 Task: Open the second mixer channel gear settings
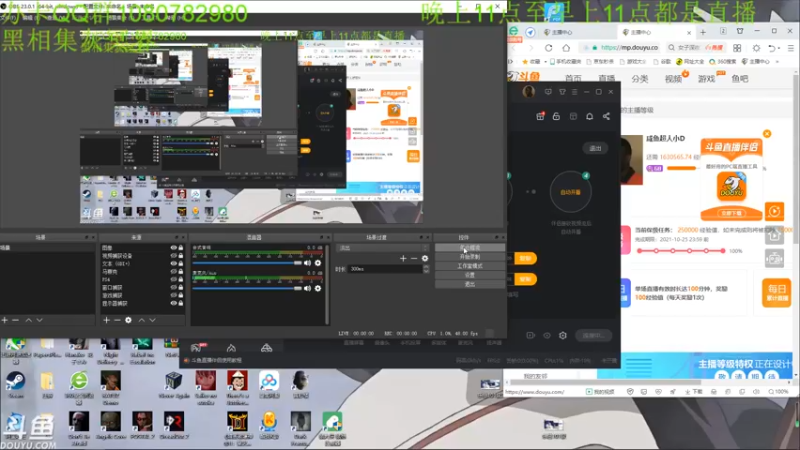click(x=318, y=288)
